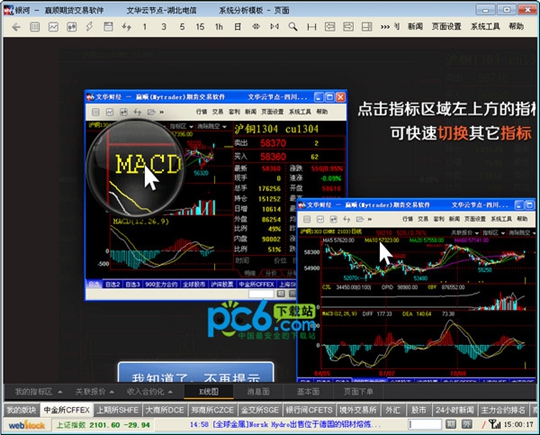This screenshot has height=435, width=540.
Task: Click the back arrow in the toolbar
Action: (x=16, y=27)
